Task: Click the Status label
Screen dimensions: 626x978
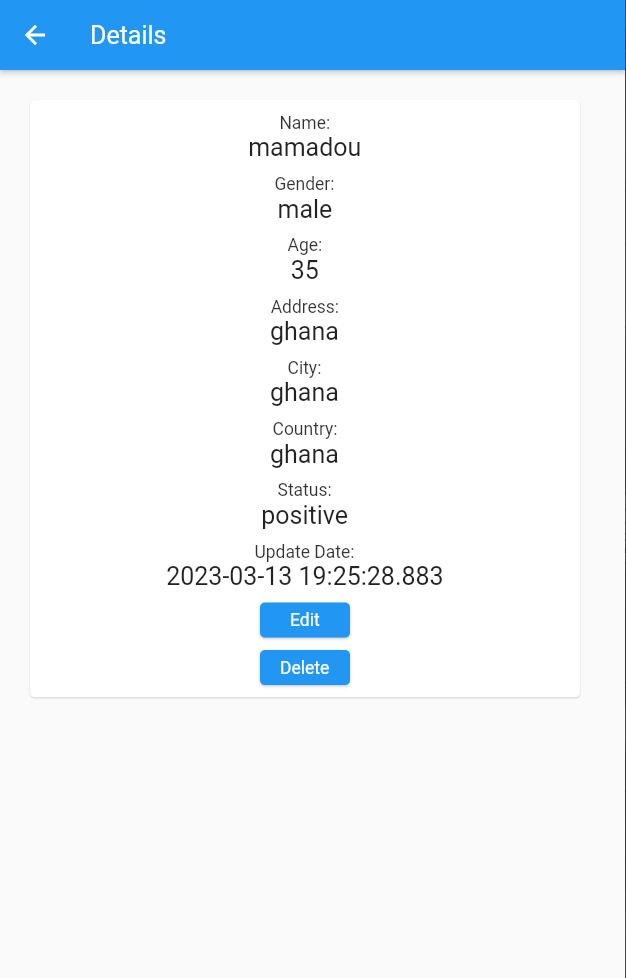Action: (304, 490)
